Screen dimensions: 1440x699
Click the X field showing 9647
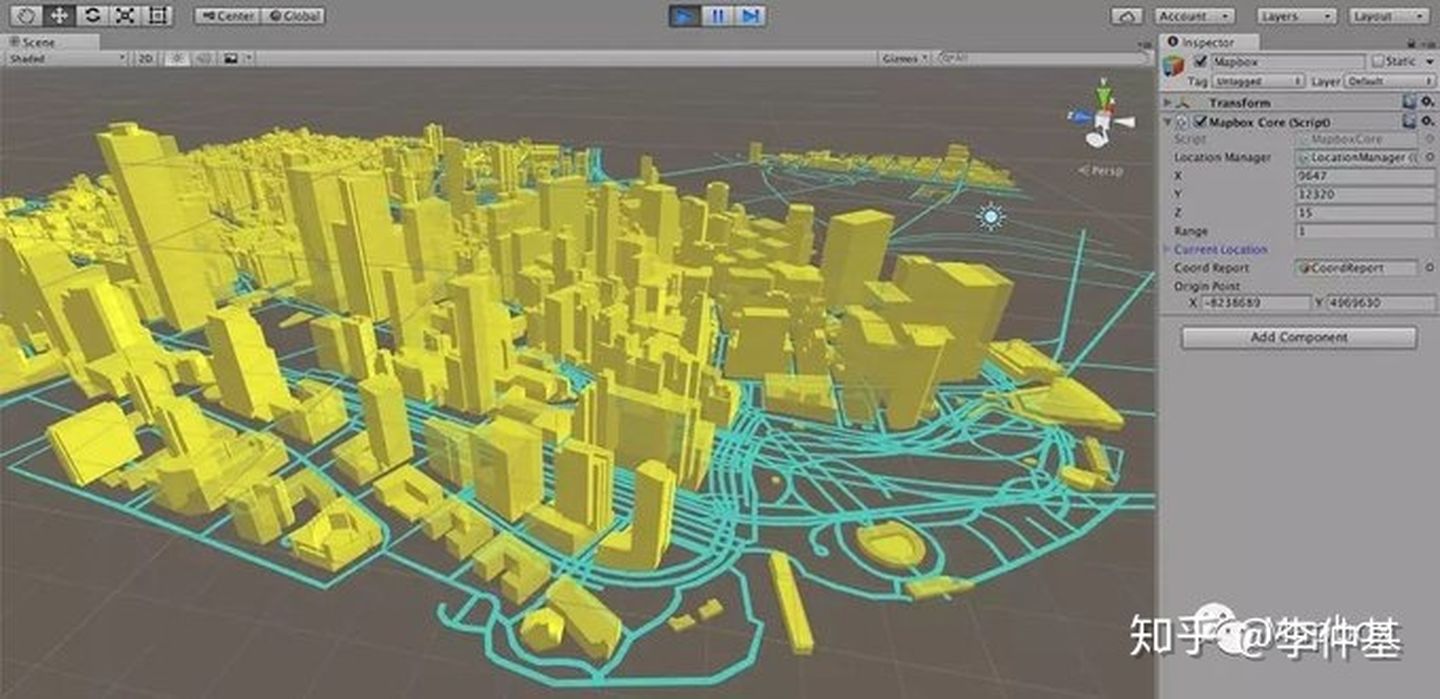(x=1364, y=175)
